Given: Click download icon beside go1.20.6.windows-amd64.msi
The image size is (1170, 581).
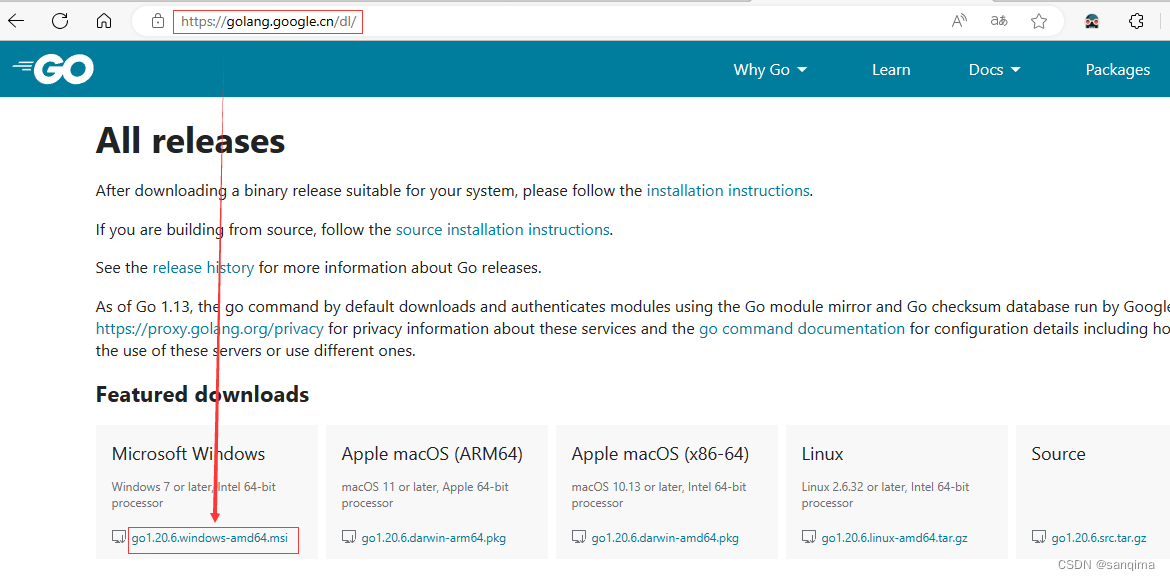Looking at the screenshot, I should 119,537.
